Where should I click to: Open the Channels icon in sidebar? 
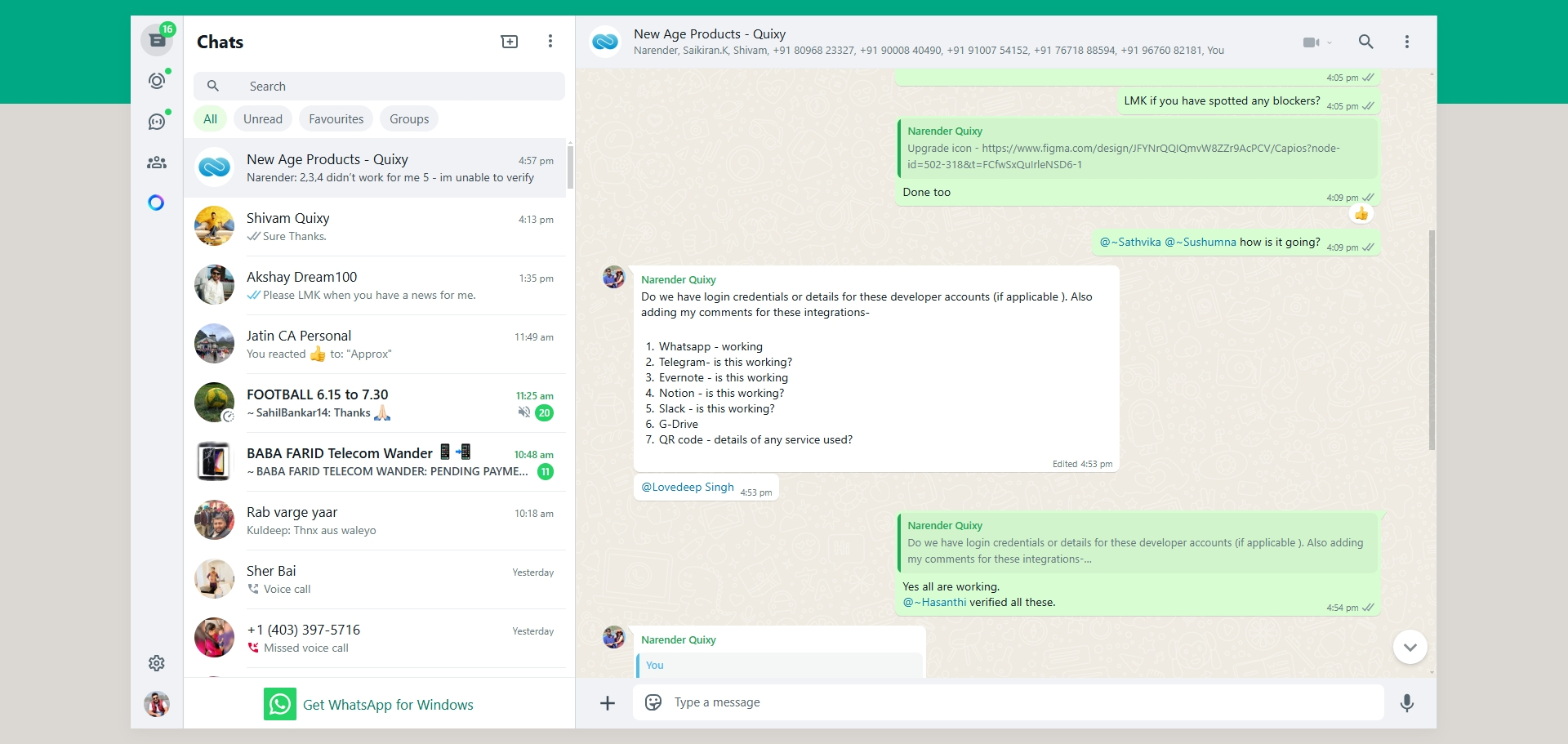(157, 122)
